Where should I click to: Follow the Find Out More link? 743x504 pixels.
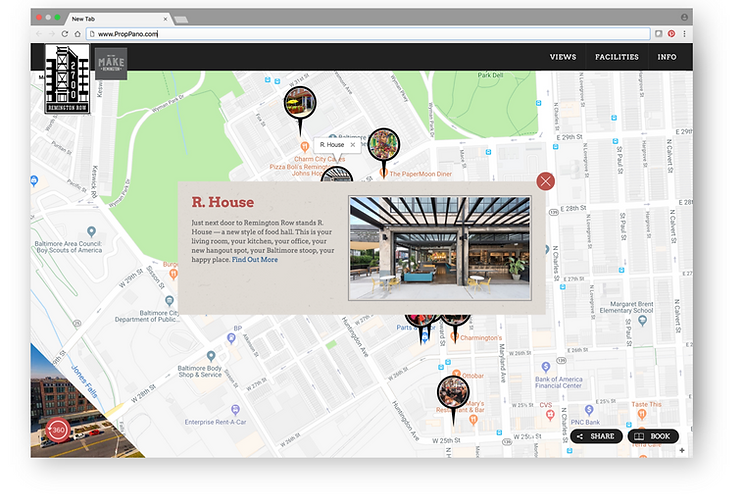pos(254,260)
